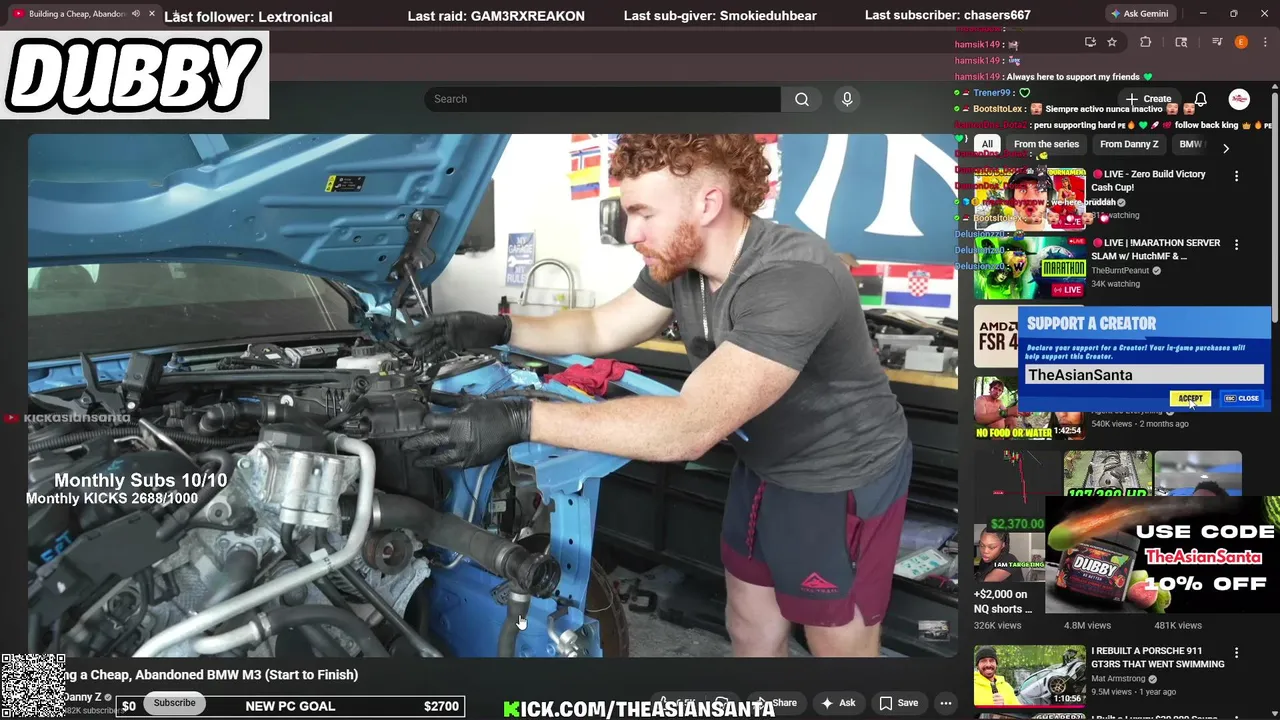Open I REBUILT A PORSCHE 911 GT3RS title
Viewport: 1280px width, 720px height.
pyautogui.click(x=1157, y=657)
